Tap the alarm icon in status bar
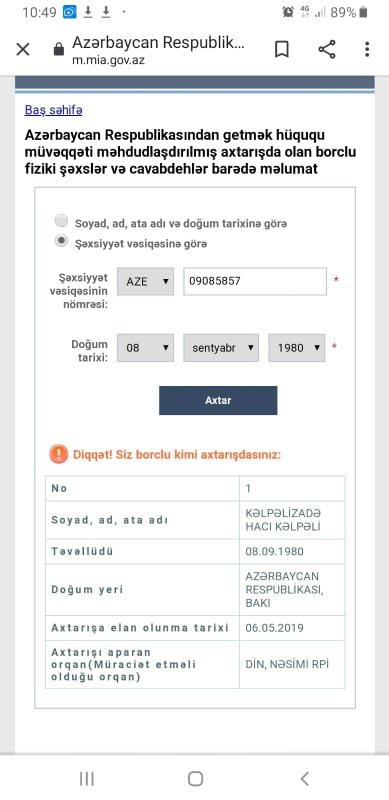 288,12
